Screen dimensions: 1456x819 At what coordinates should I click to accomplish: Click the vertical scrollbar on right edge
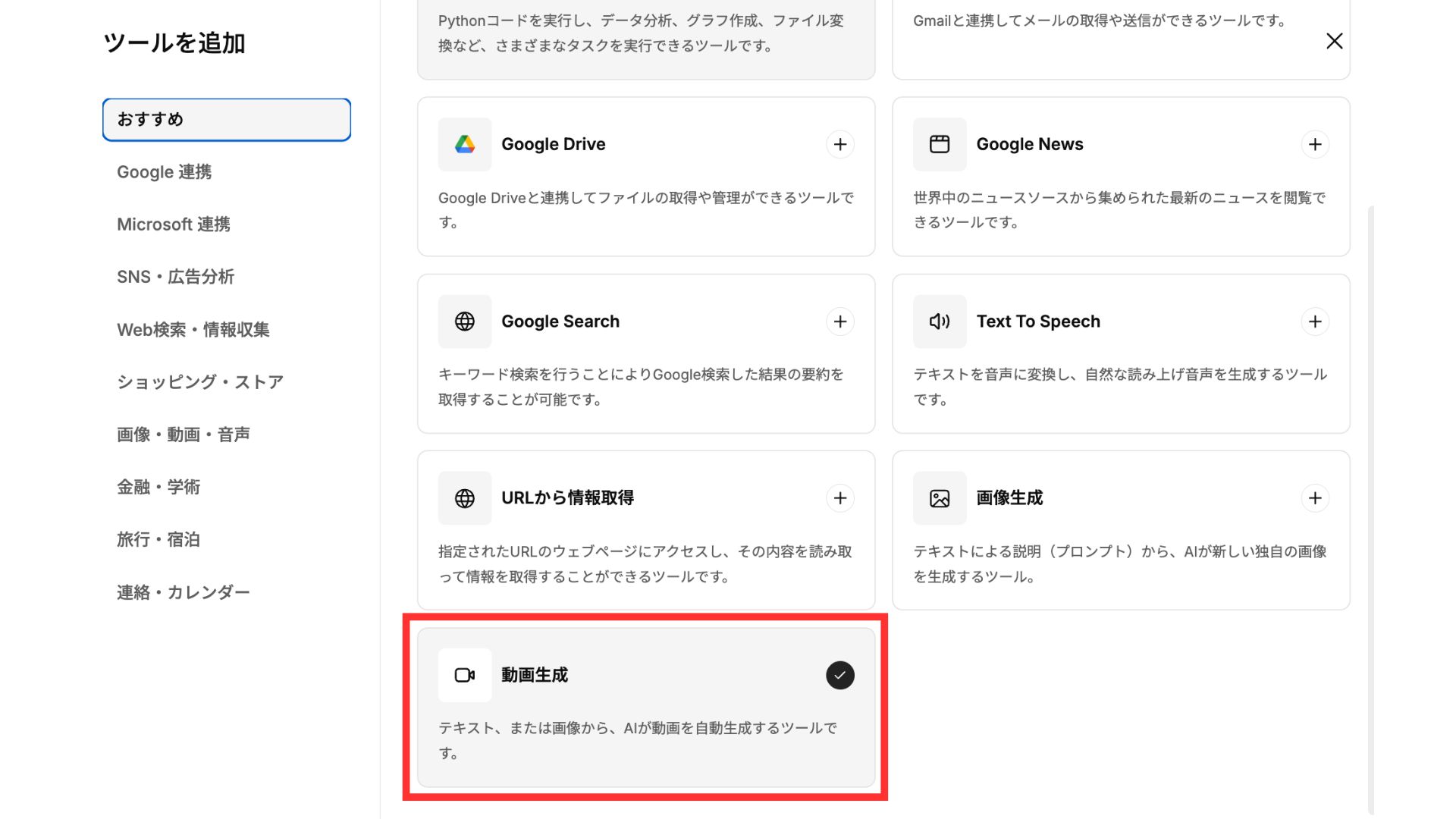click(1370, 508)
